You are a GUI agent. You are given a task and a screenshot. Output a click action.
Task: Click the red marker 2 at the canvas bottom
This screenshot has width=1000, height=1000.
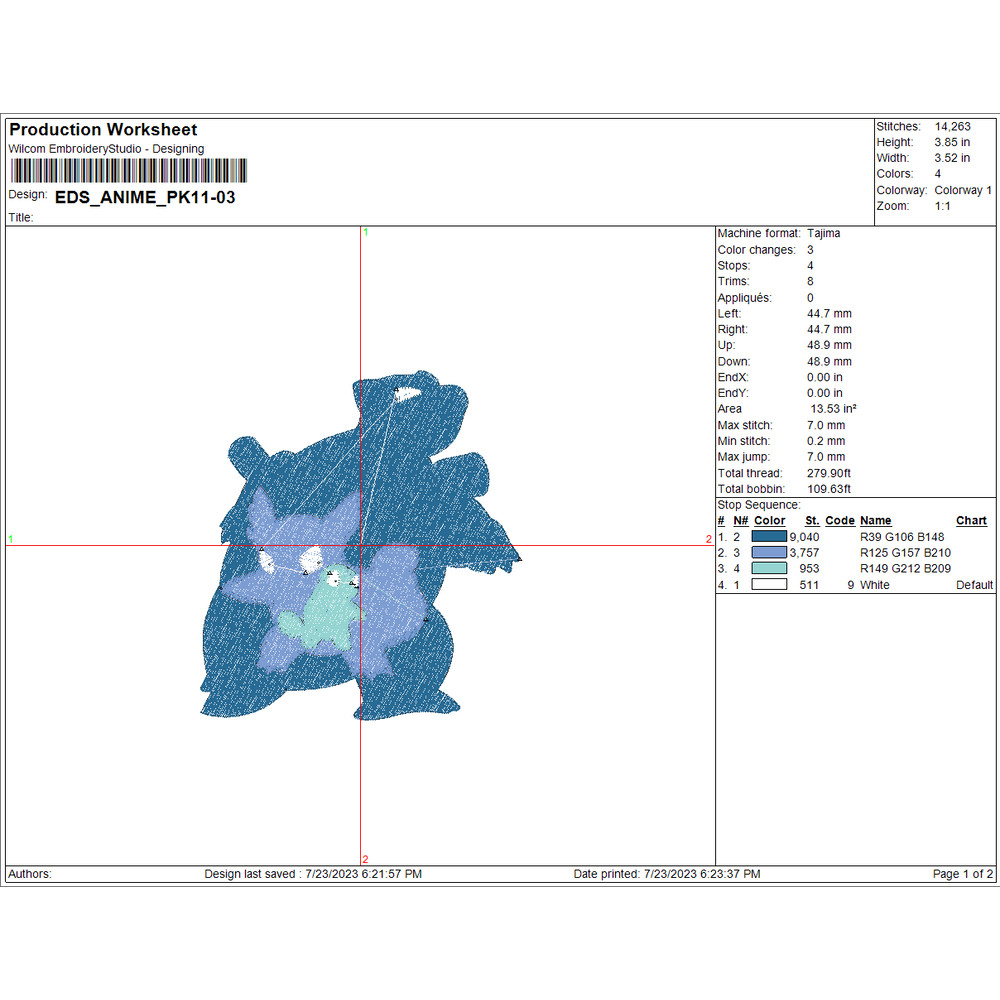tap(365, 859)
